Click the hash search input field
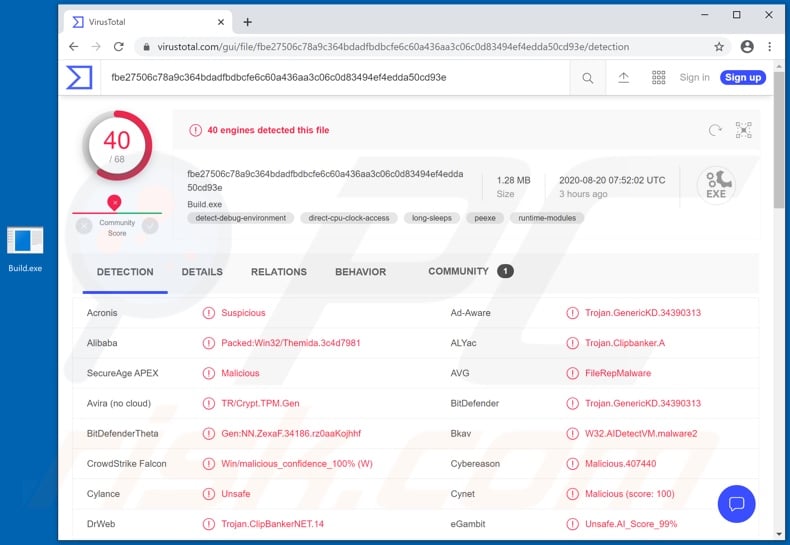 [335, 78]
